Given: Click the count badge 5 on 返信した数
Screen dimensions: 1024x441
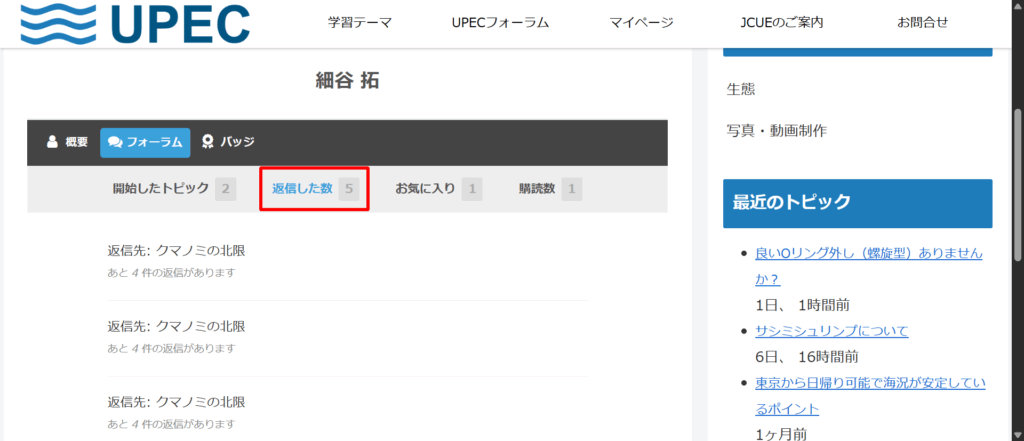Looking at the screenshot, I should point(349,188).
